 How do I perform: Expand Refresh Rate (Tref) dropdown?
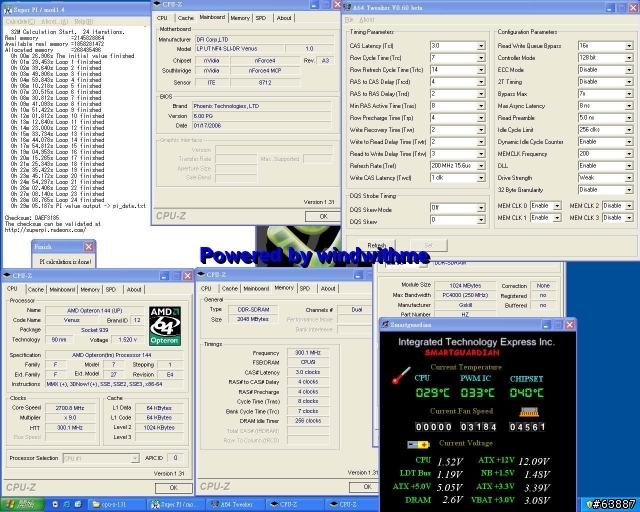pos(481,166)
